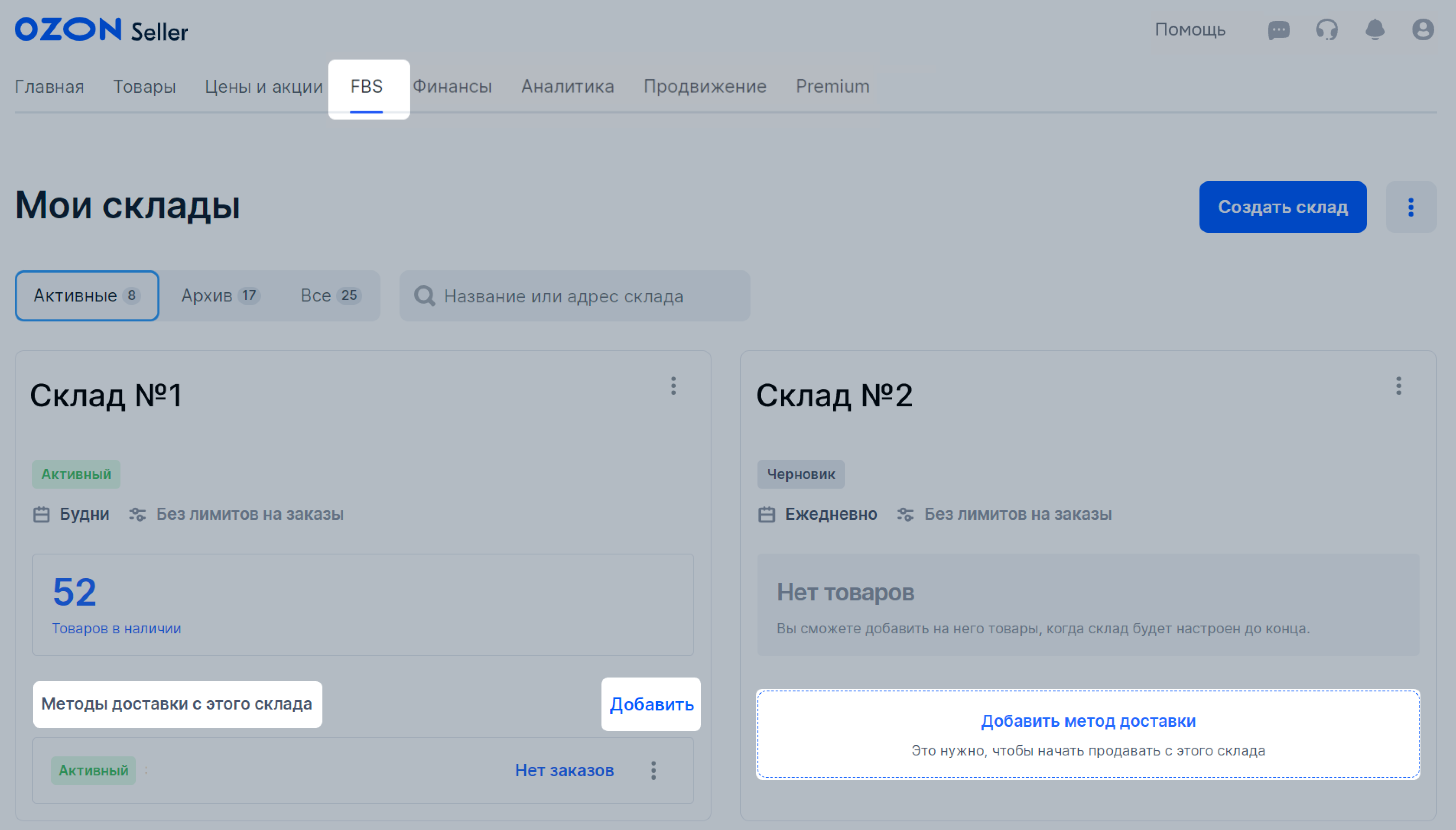The width and height of the screenshot is (1456, 830).
Task: Switch to the Архив filter
Action: pyautogui.click(x=221, y=295)
